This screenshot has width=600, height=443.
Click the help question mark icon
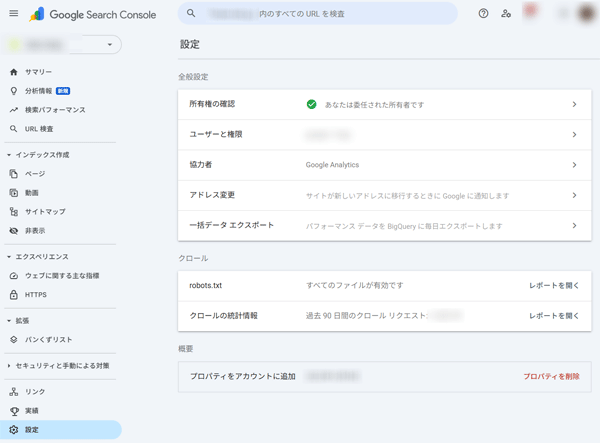click(x=484, y=14)
